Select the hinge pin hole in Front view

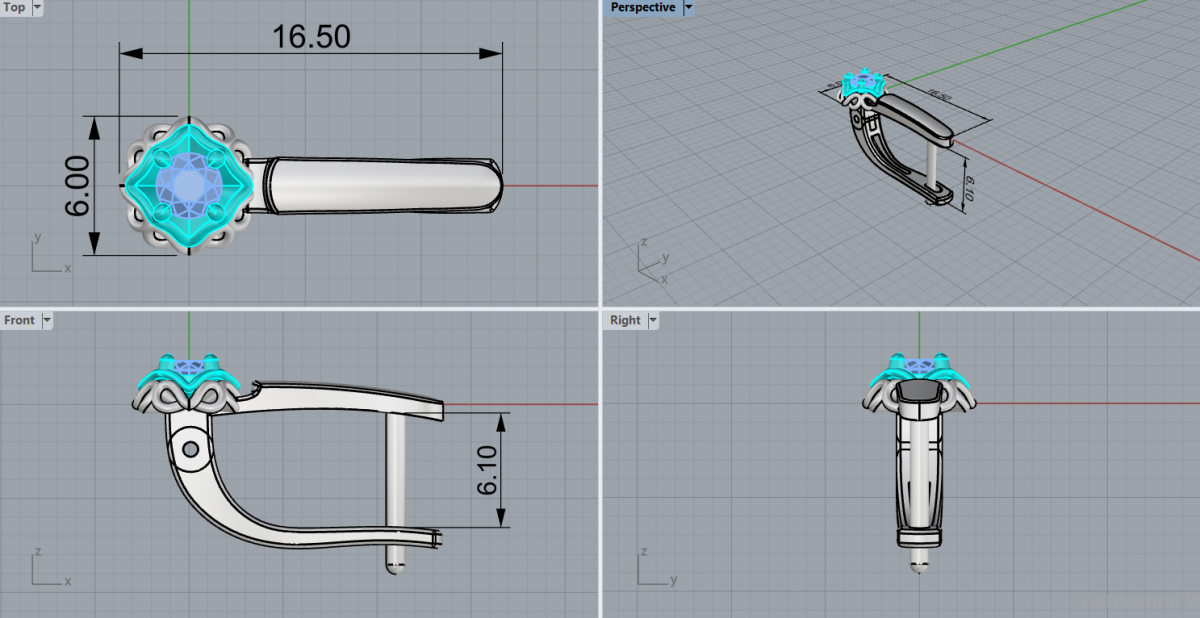pyautogui.click(x=189, y=450)
